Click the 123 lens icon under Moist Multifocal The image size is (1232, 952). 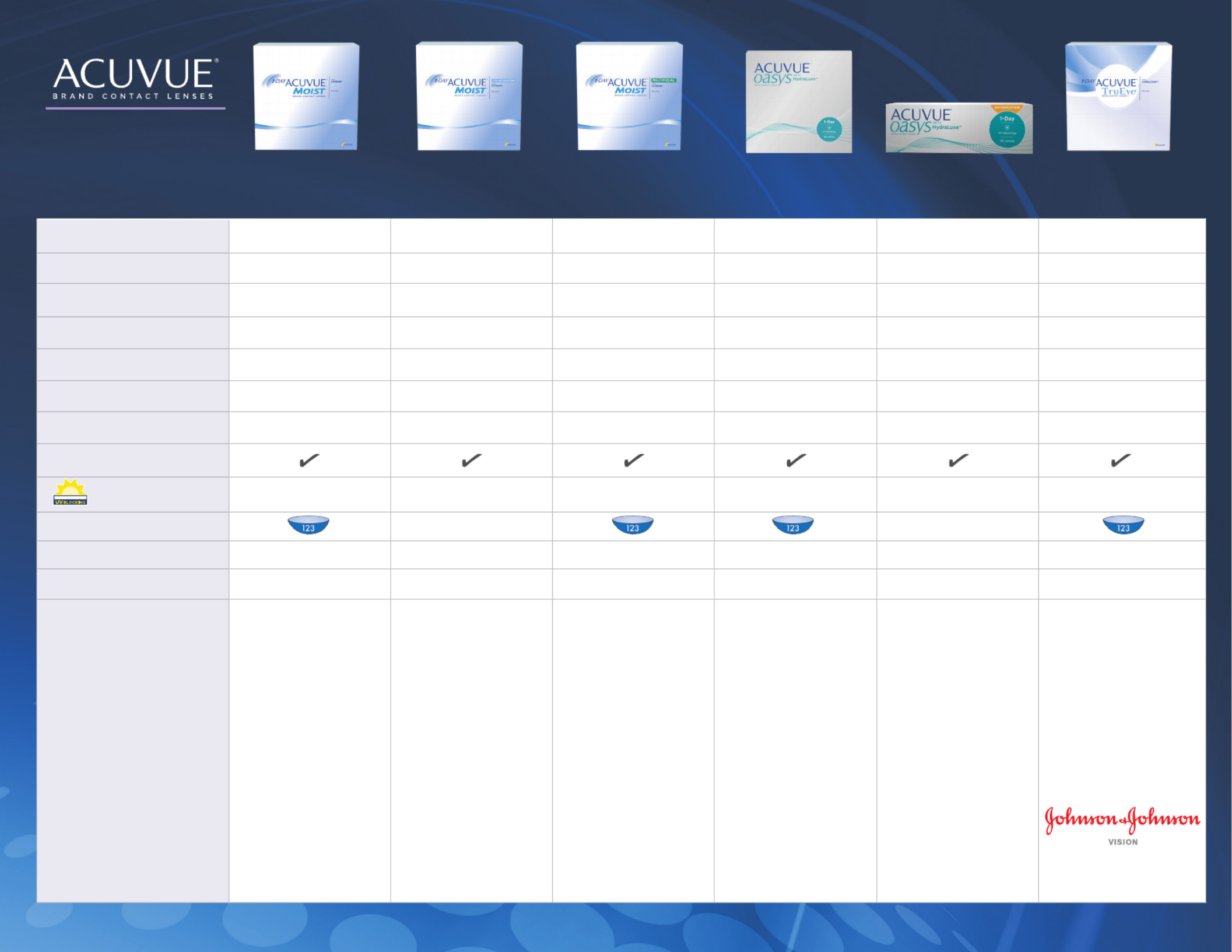[x=633, y=525]
